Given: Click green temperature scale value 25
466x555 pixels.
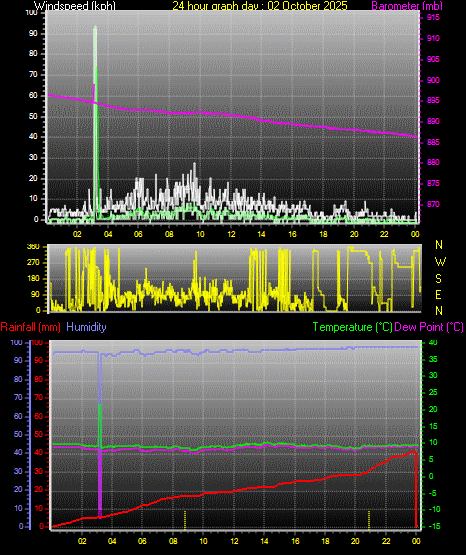Looking at the screenshot, I should tap(433, 392).
